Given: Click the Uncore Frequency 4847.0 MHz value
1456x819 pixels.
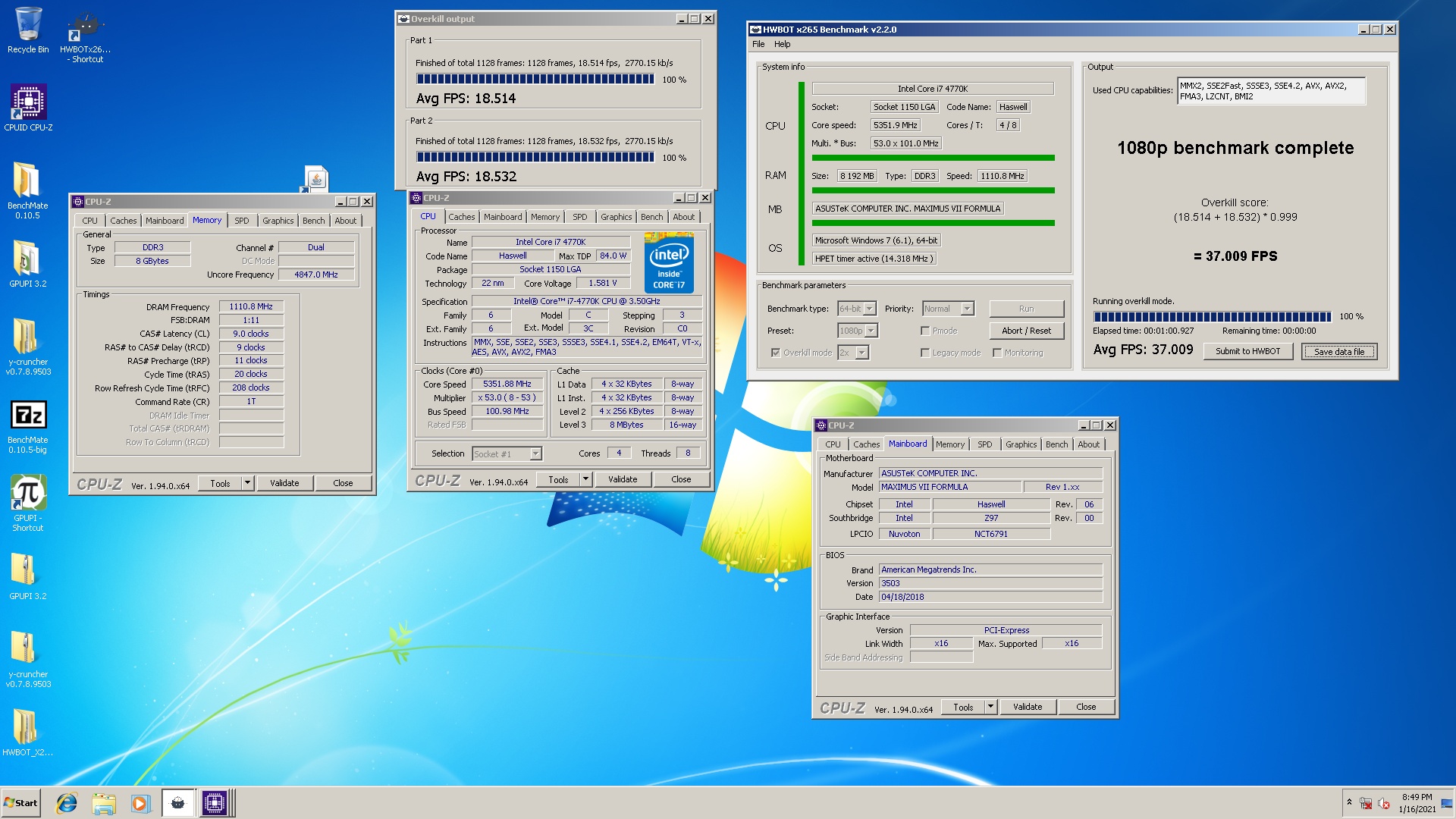Looking at the screenshot, I should [316, 275].
